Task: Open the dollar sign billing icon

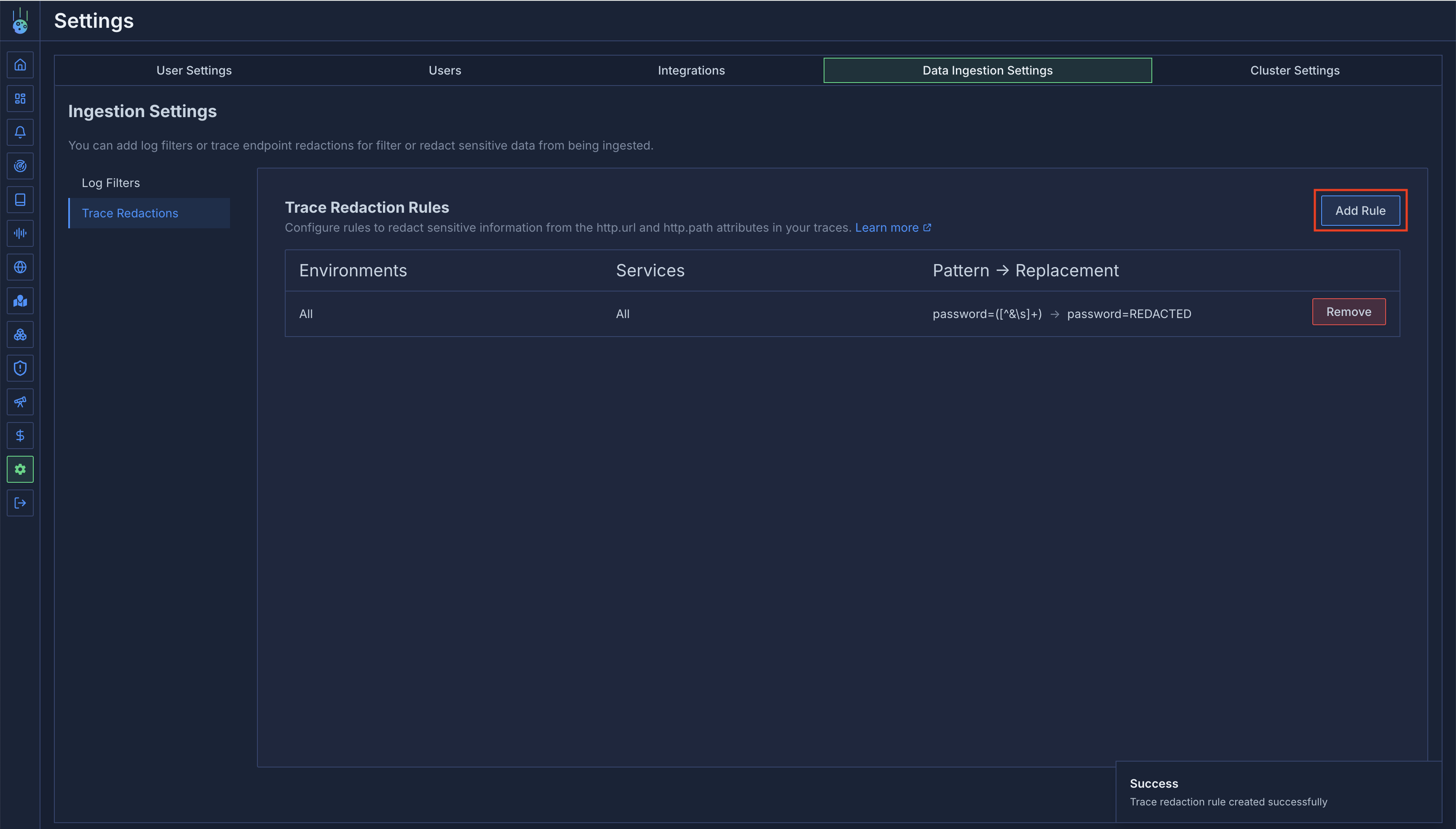Action: tap(20, 436)
